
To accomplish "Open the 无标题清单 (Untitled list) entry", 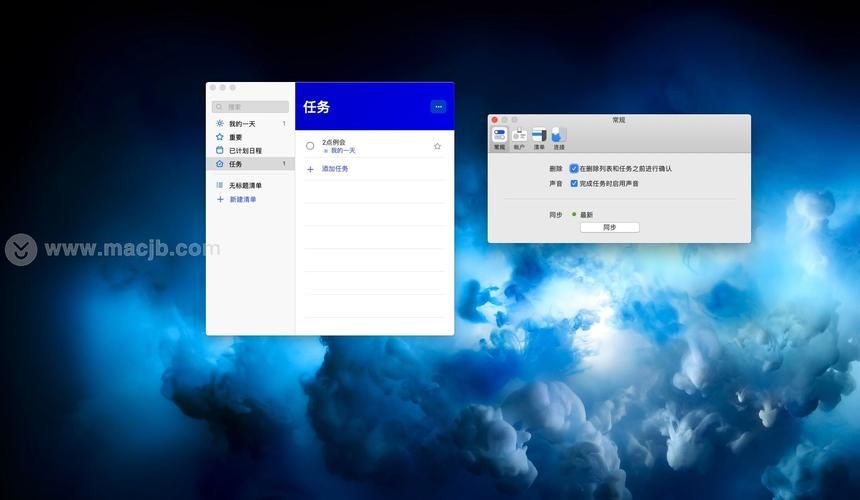I will tap(250, 185).
